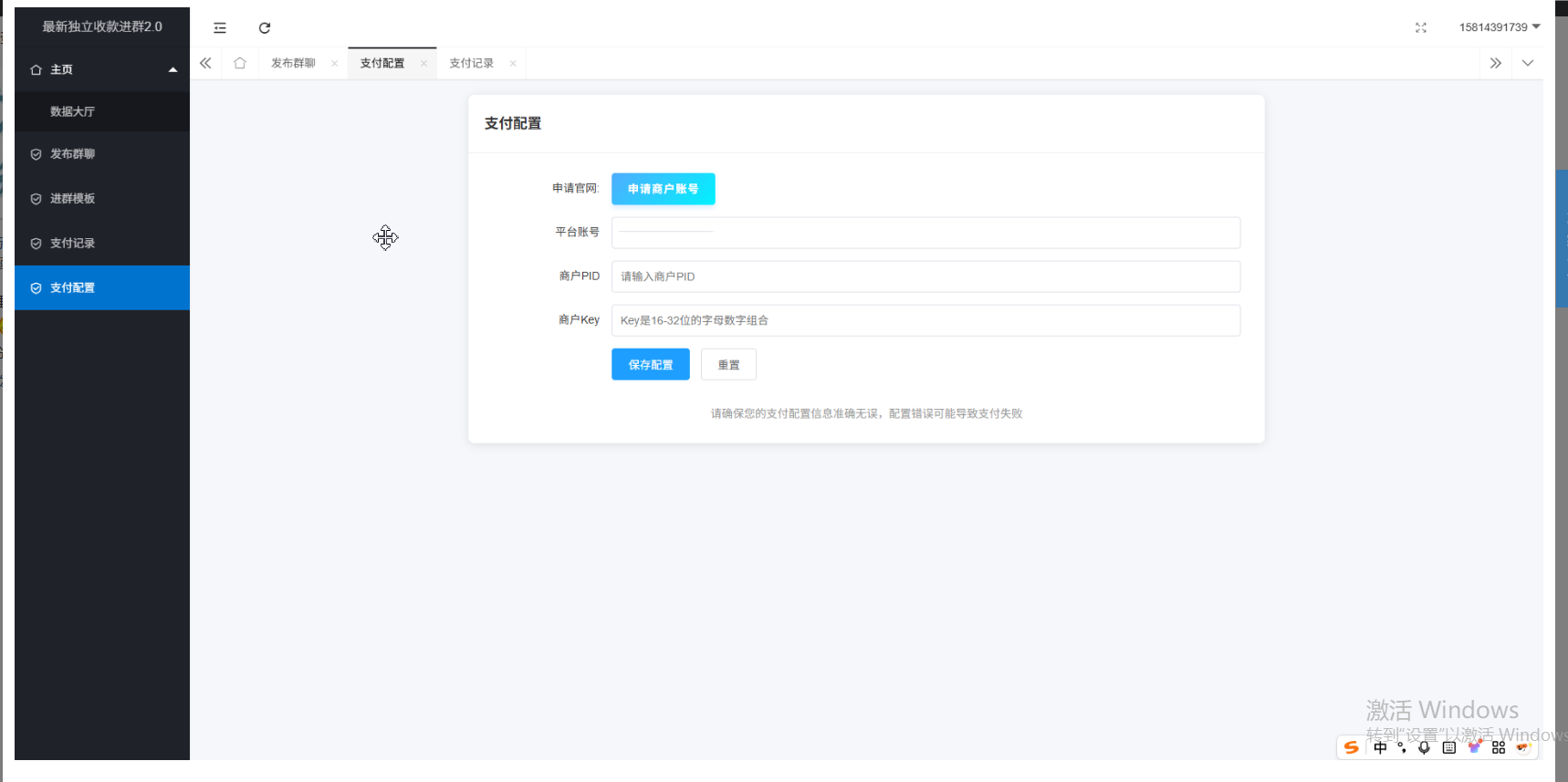The image size is (1568, 782).
Task: Close the 发布群聊 tab
Action: tap(335, 63)
